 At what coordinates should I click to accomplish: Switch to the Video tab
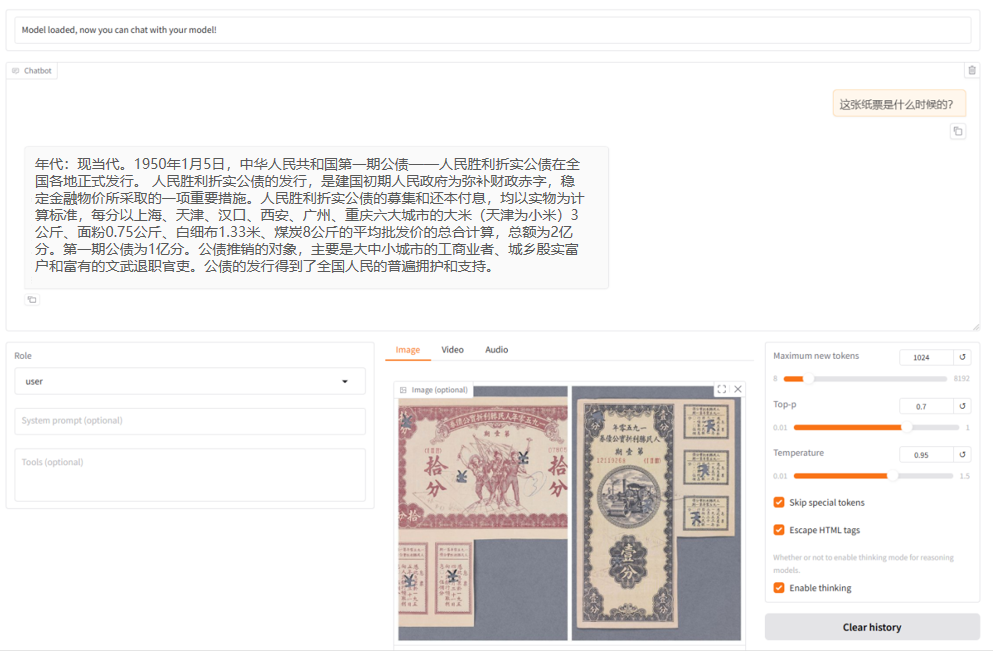pyautogui.click(x=452, y=350)
